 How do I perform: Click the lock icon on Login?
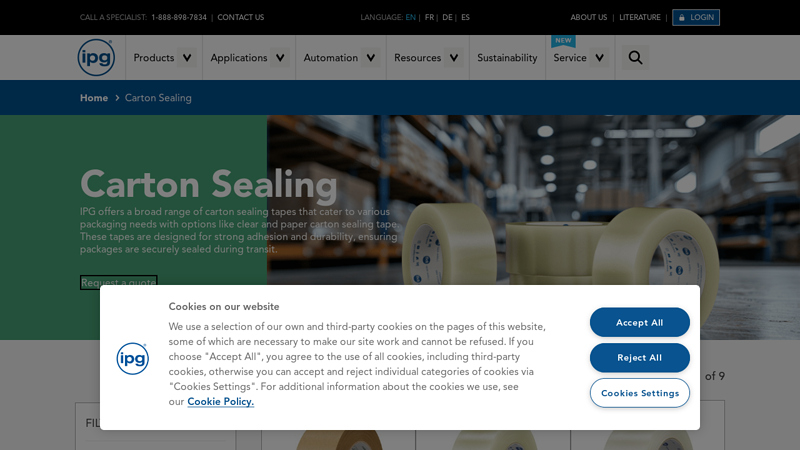click(x=681, y=18)
